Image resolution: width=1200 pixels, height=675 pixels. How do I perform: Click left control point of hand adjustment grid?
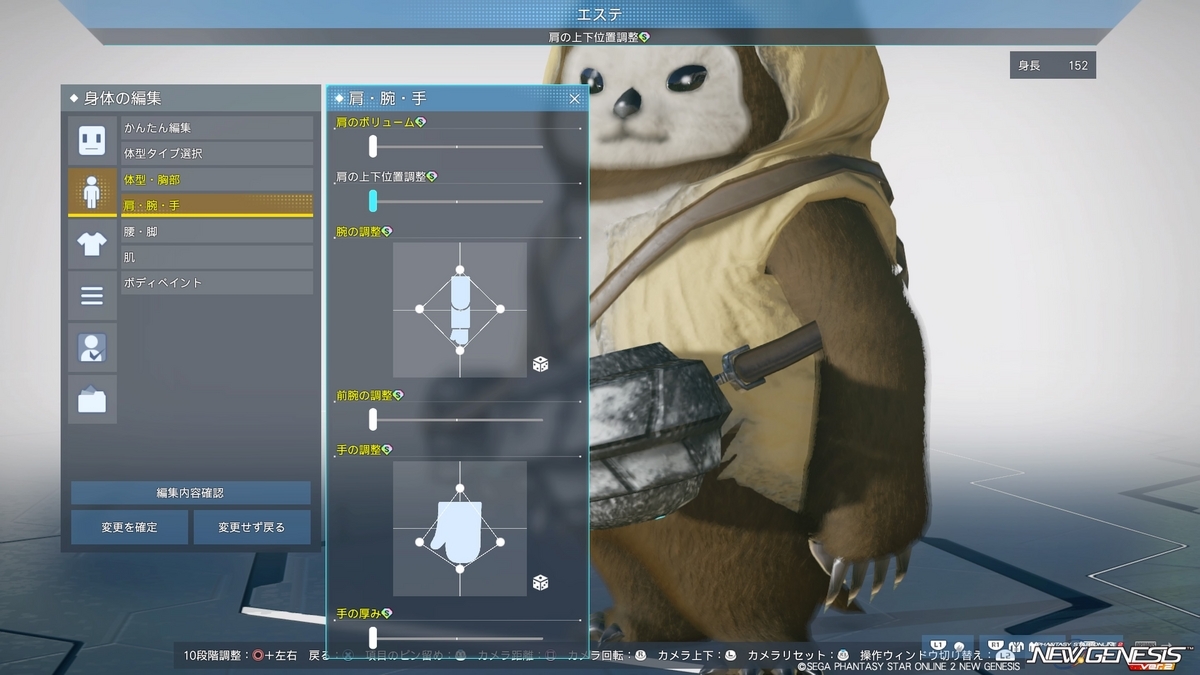pyautogui.click(x=420, y=544)
